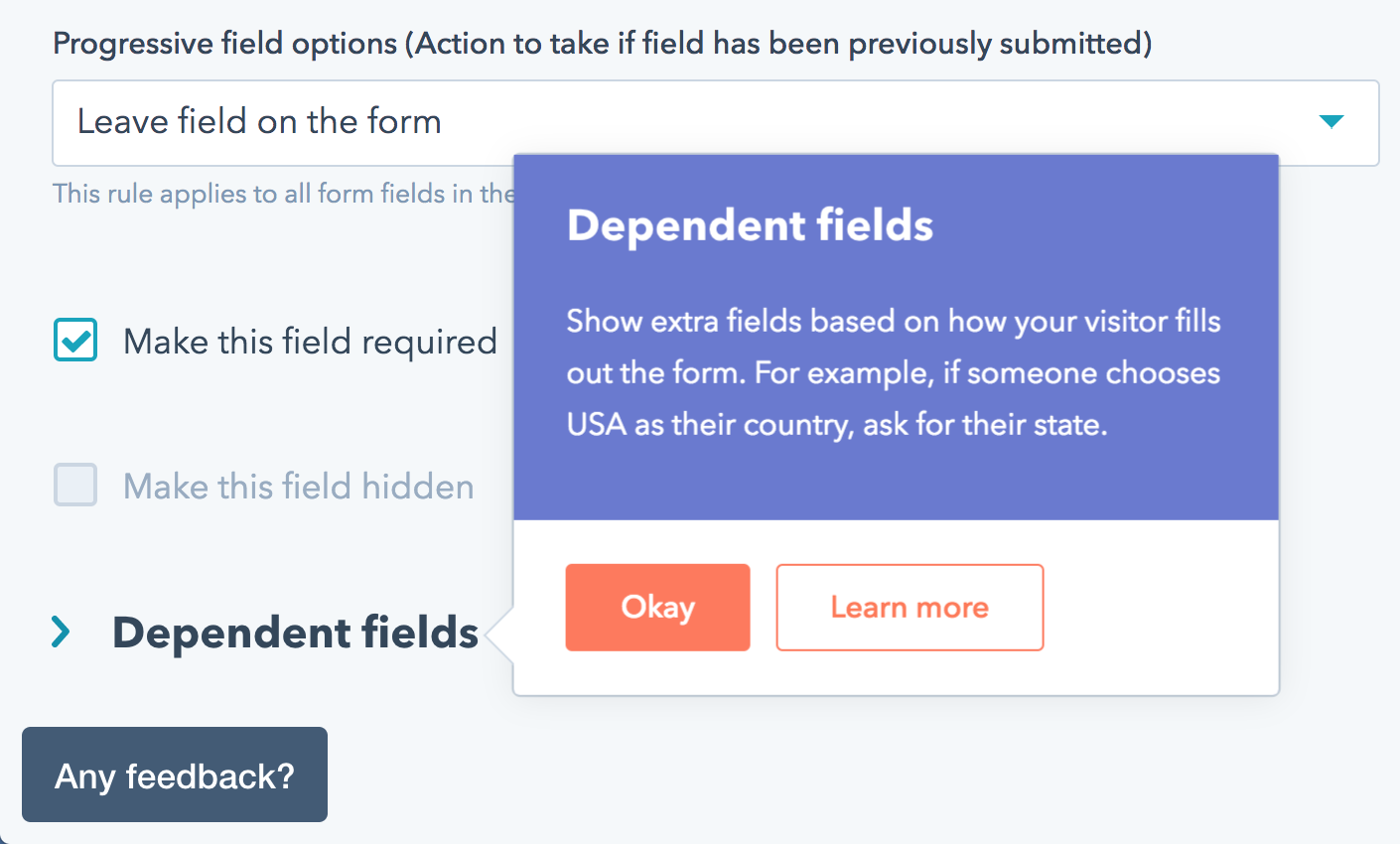The width and height of the screenshot is (1400, 844).
Task: Click the popover title 'Dependent fields'
Action: (x=750, y=225)
